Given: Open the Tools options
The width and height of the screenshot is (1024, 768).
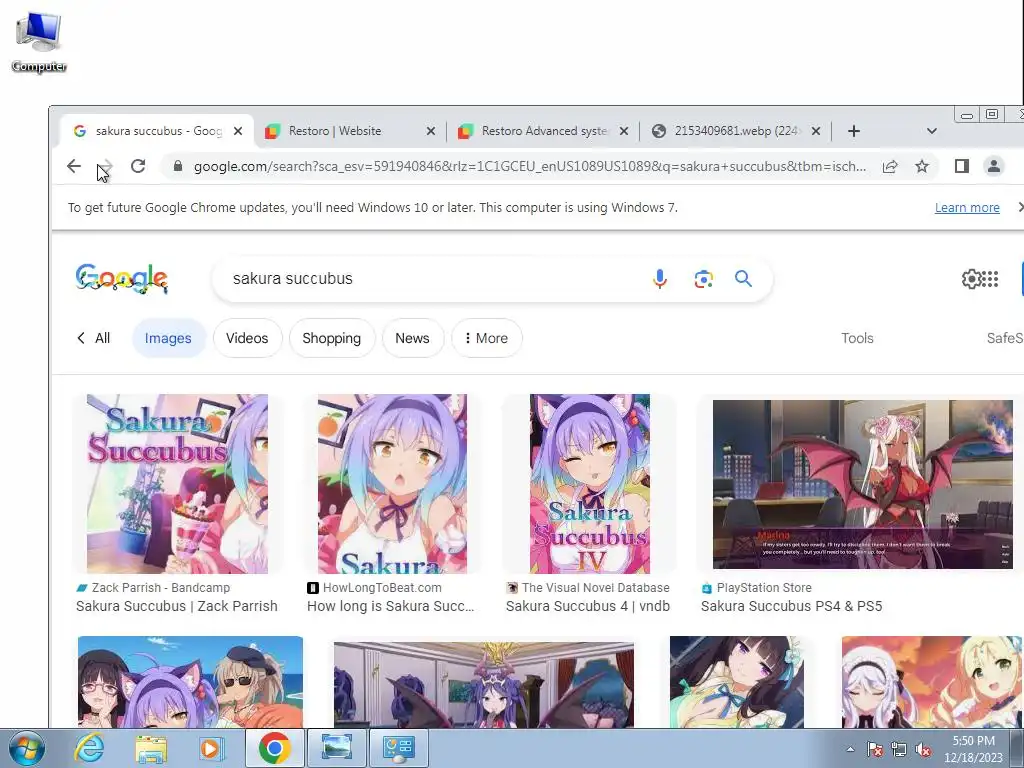Looking at the screenshot, I should point(857,338).
